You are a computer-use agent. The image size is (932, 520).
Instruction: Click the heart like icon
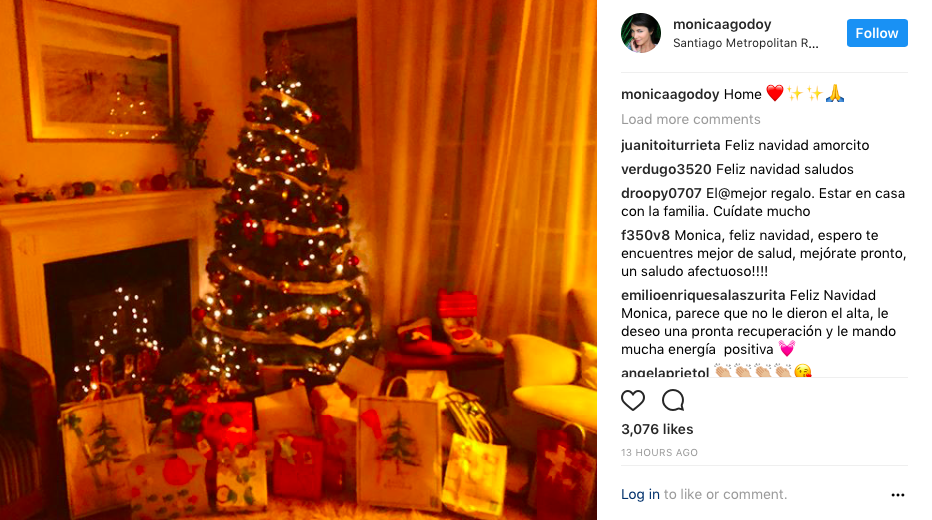pyautogui.click(x=632, y=401)
